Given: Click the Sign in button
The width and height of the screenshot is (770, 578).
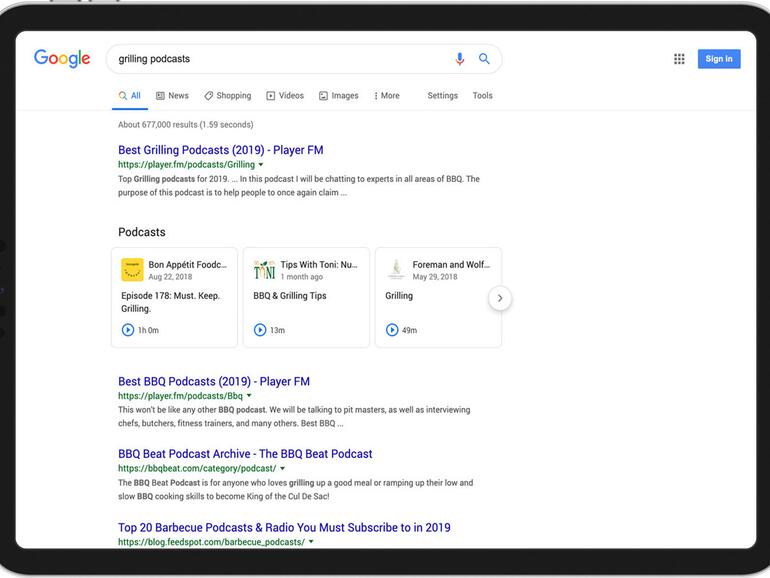Looking at the screenshot, I should tap(719, 59).
